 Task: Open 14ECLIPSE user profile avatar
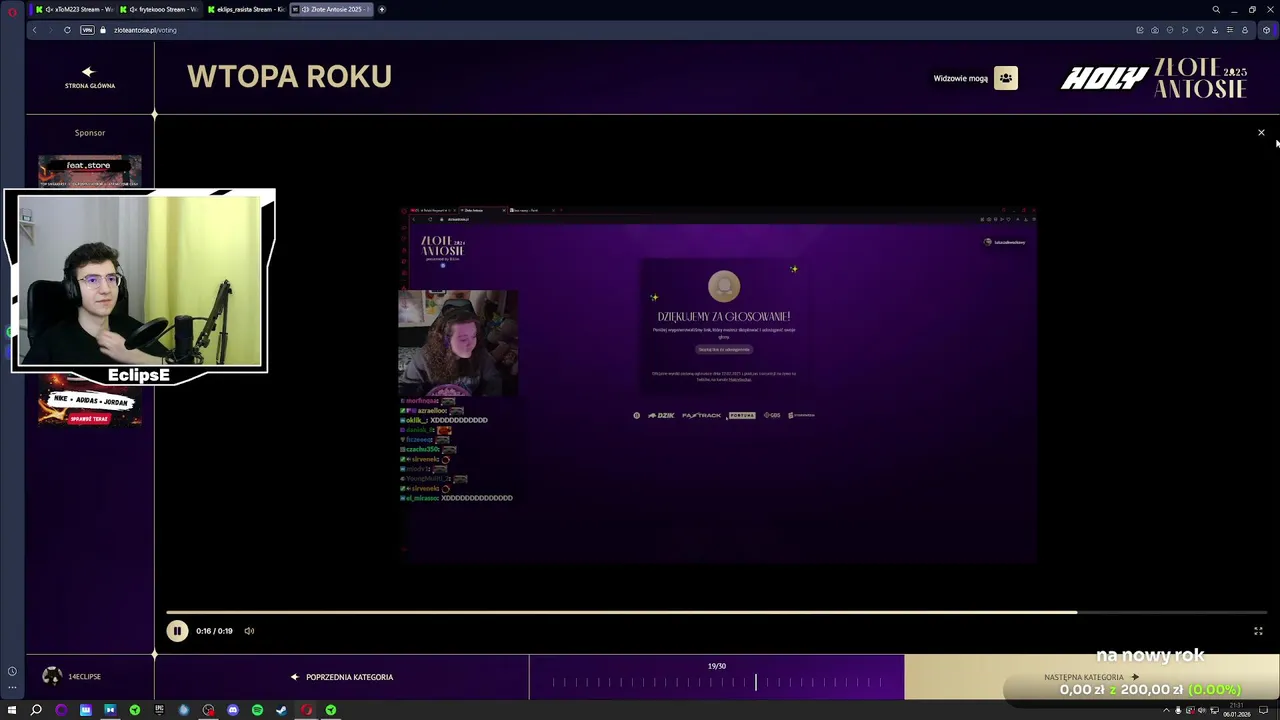[x=52, y=677]
